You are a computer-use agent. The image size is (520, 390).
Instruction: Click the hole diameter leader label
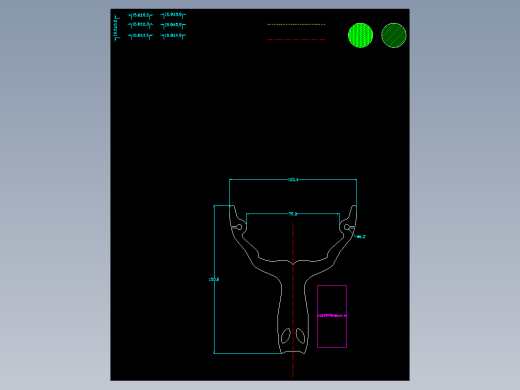[x=361, y=237]
